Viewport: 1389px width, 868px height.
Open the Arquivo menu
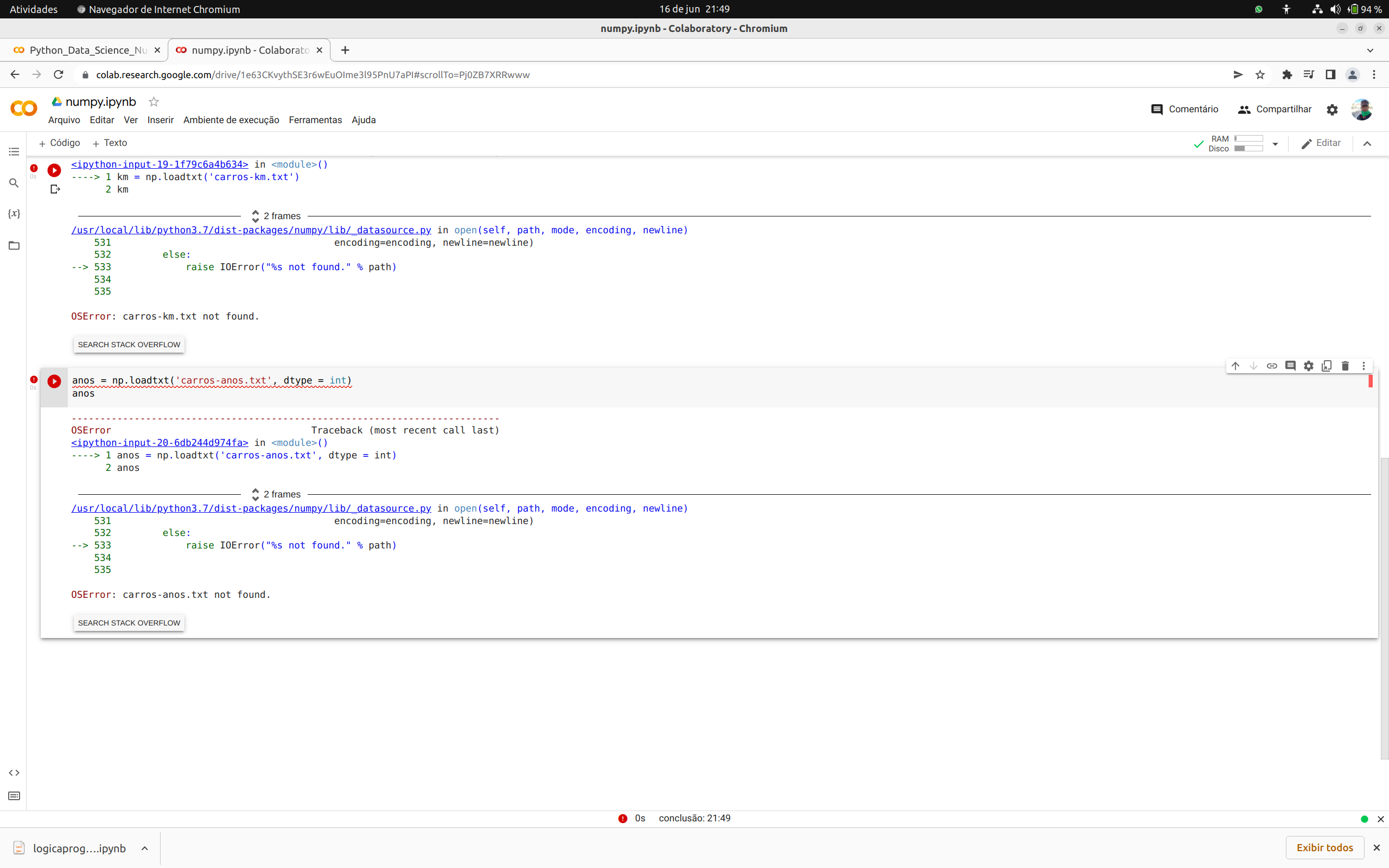63,120
